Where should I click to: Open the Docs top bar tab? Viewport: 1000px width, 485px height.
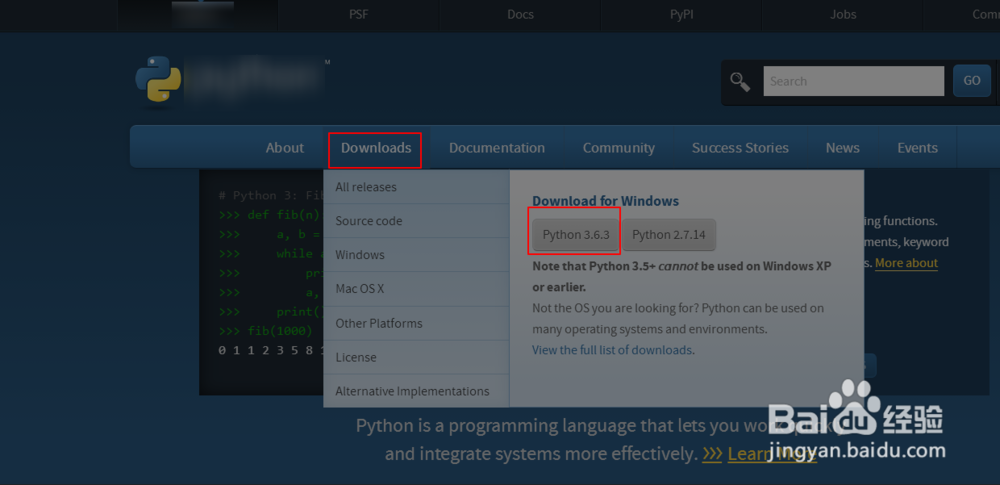[x=520, y=14]
